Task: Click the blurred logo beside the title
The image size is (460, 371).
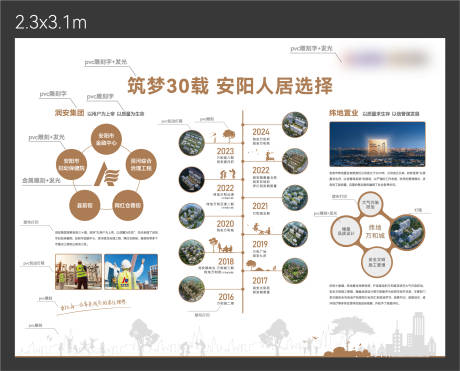Action: [387, 59]
